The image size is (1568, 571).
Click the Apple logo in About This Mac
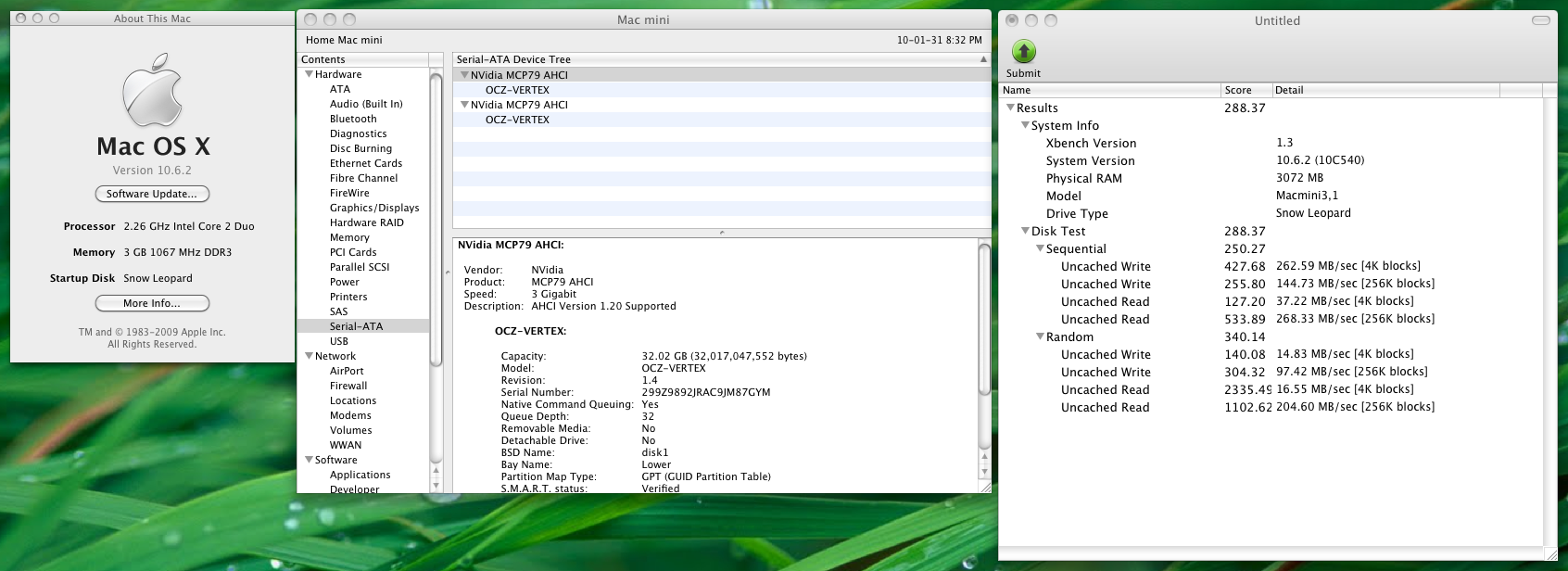point(153,90)
